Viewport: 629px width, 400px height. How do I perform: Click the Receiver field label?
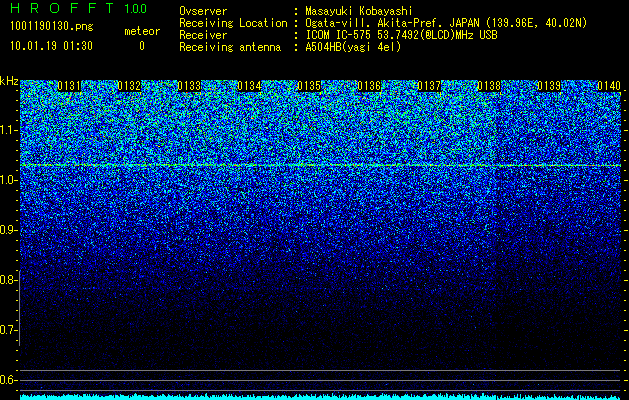pyautogui.click(x=203, y=35)
